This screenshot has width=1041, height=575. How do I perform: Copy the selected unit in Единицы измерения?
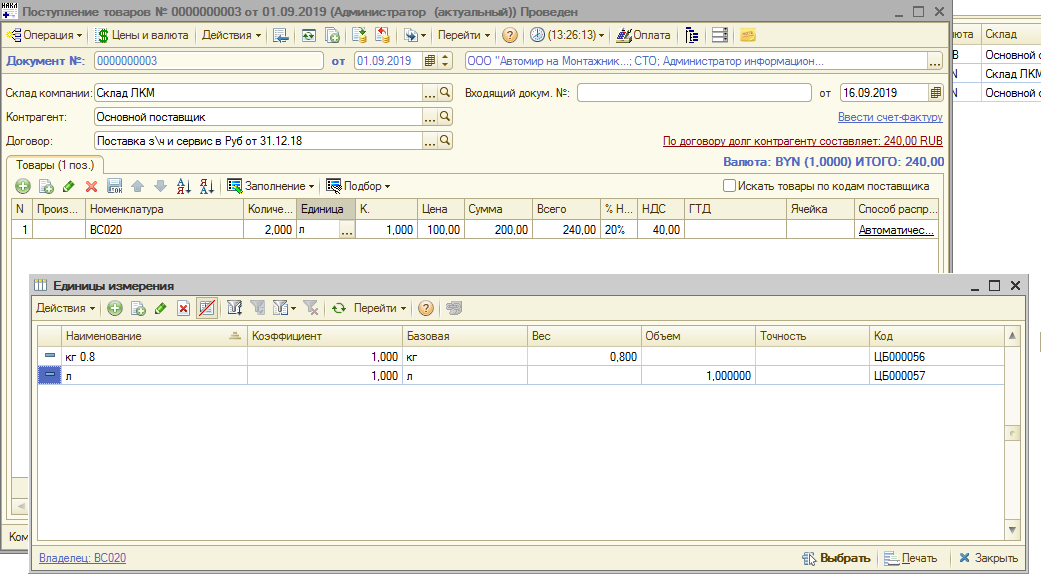click(138, 308)
